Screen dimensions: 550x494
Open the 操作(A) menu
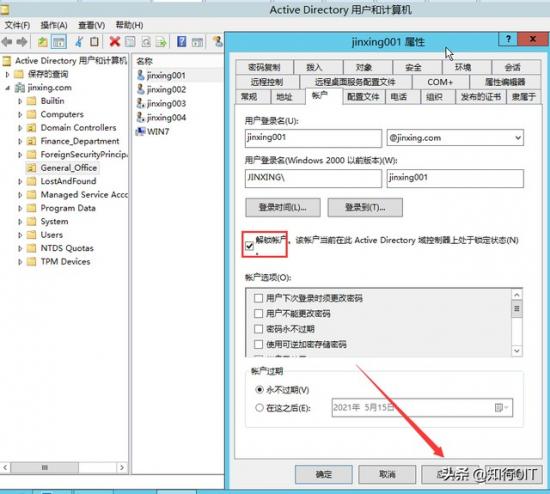pos(54,25)
